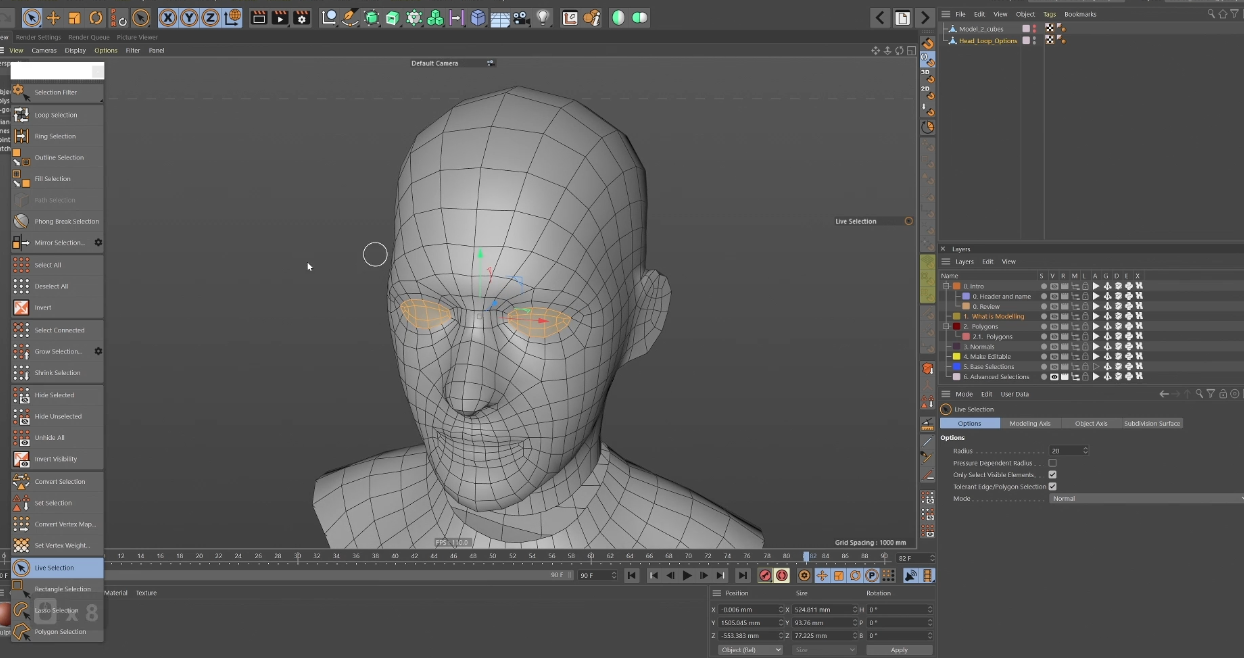Click blue color swatch of 5. Base Selections
The height and width of the screenshot is (658, 1244).
pos(957,367)
